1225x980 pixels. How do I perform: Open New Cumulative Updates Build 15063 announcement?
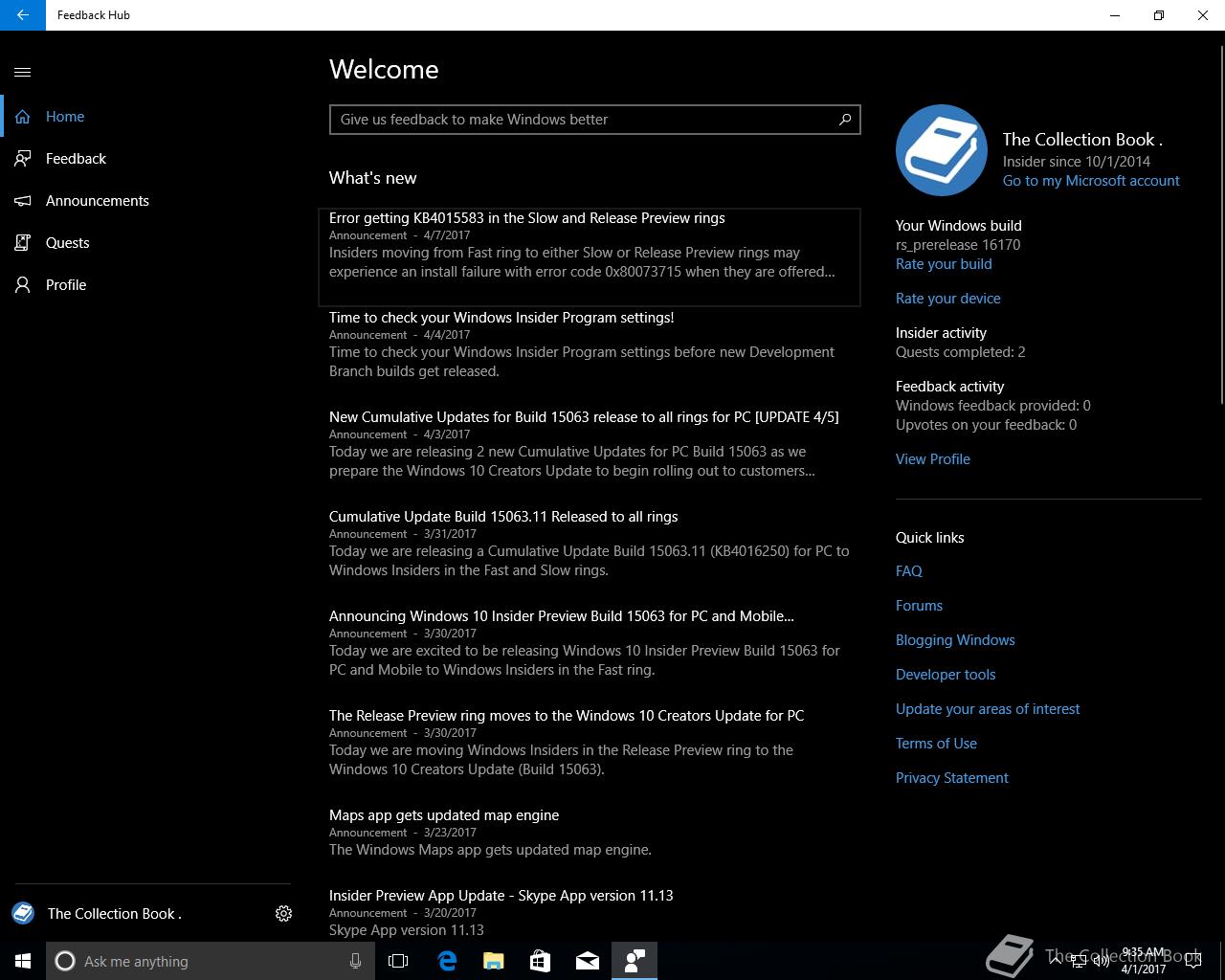pyautogui.click(x=590, y=444)
